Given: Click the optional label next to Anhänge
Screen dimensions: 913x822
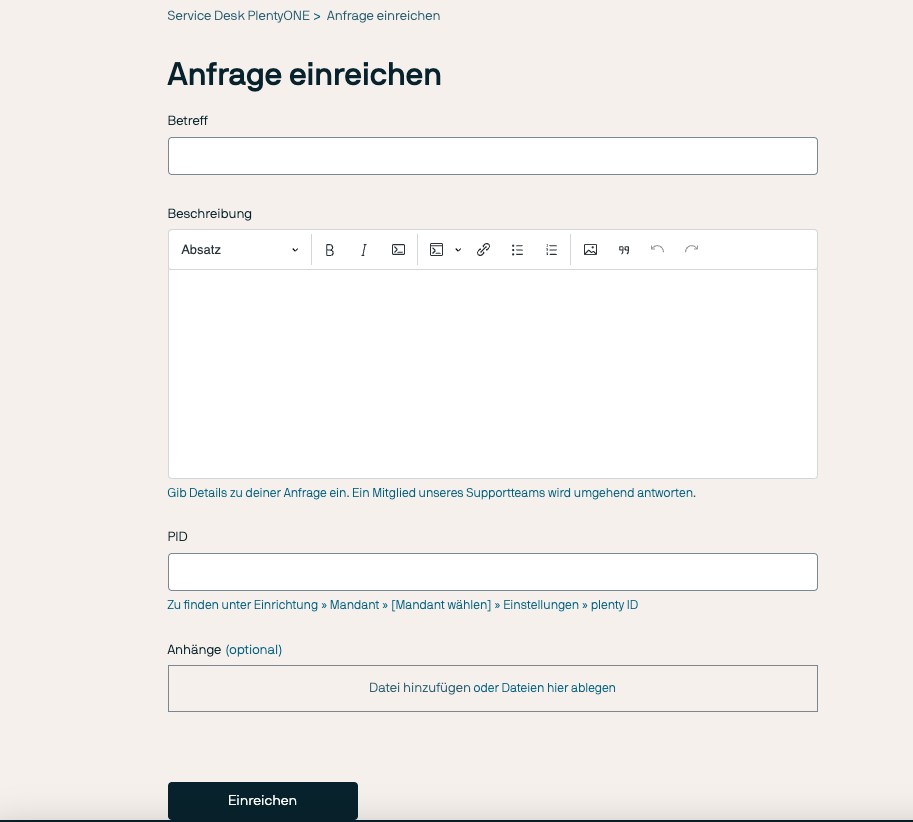Looking at the screenshot, I should (253, 649).
